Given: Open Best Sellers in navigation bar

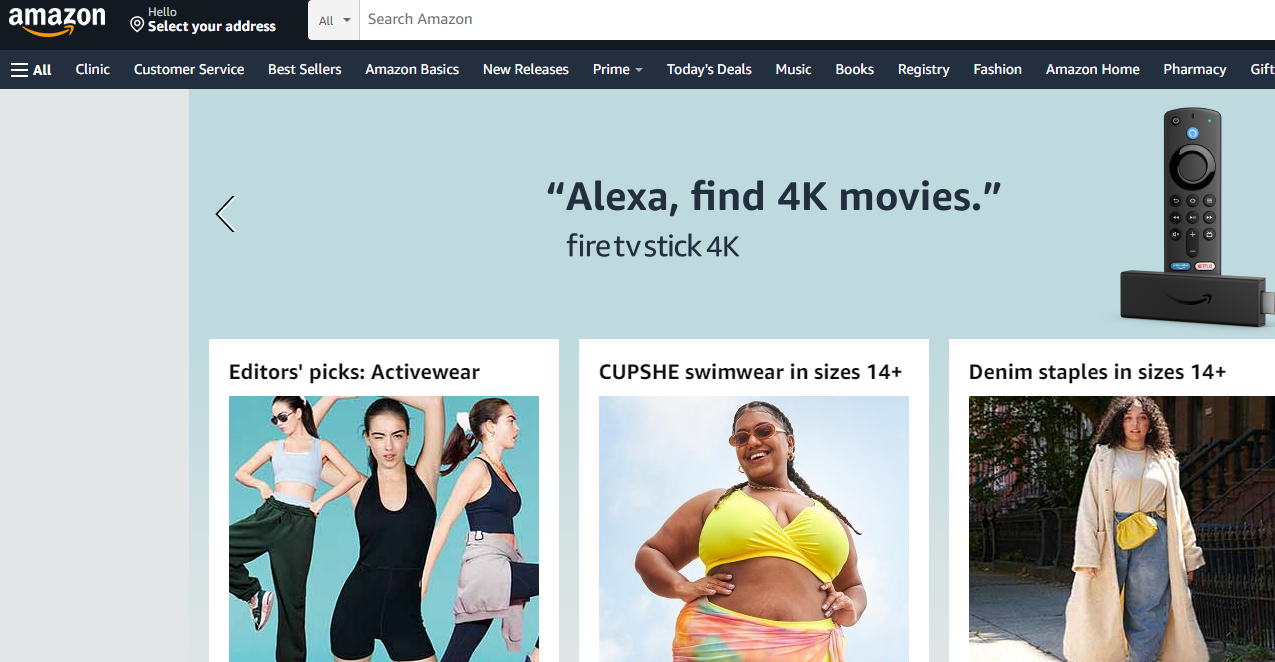Looking at the screenshot, I should 305,69.
